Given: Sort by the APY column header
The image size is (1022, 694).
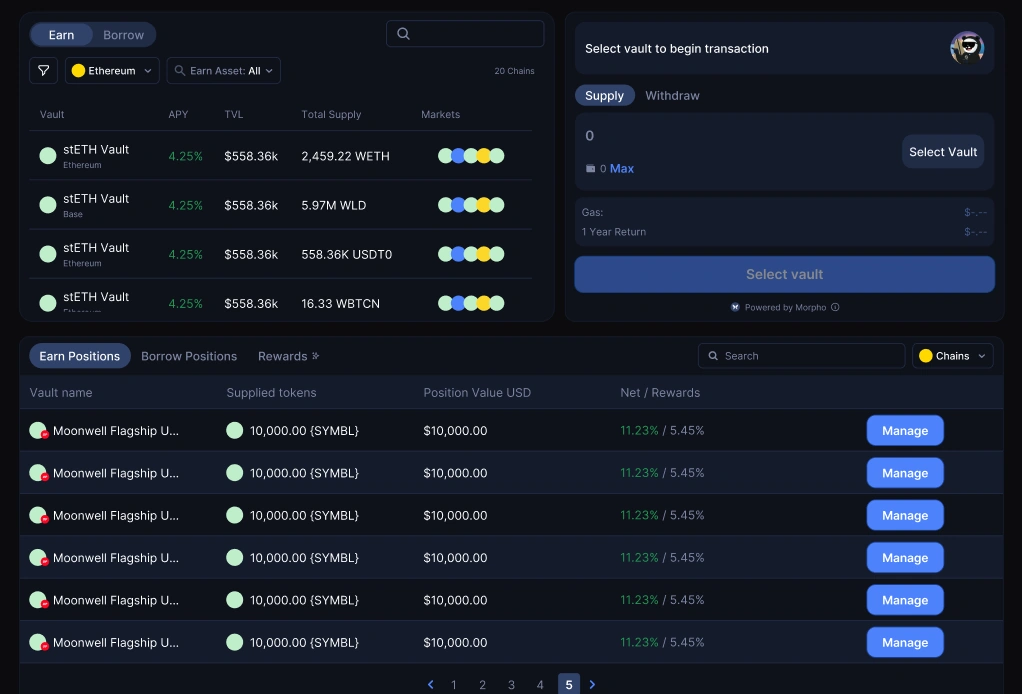Looking at the screenshot, I should point(178,114).
